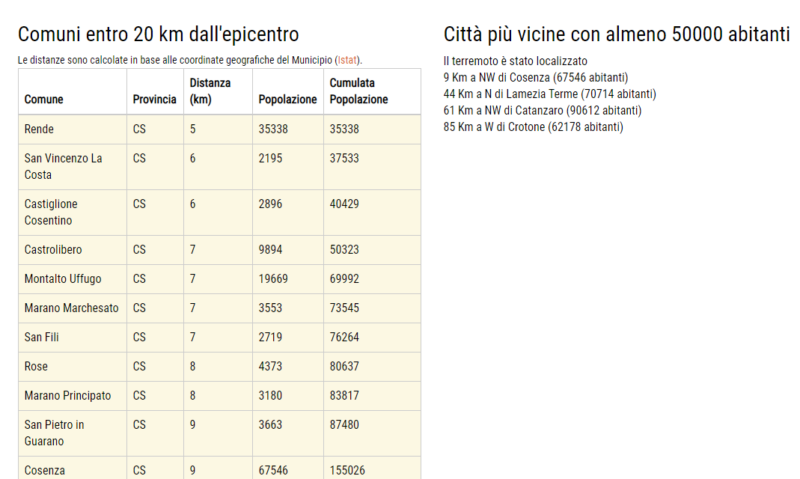
Task: Click population value 2719
Action: (x=270, y=337)
